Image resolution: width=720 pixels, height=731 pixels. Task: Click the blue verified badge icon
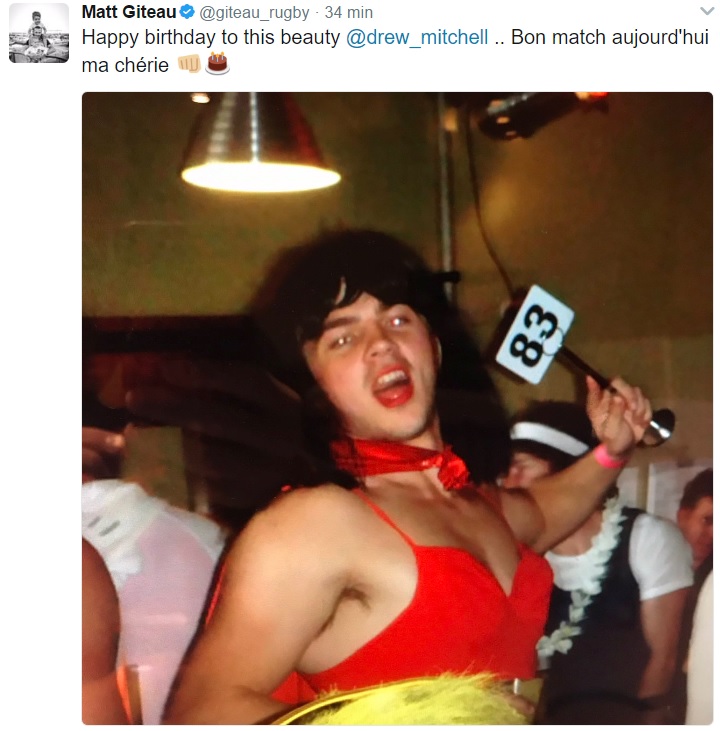pyautogui.click(x=187, y=12)
